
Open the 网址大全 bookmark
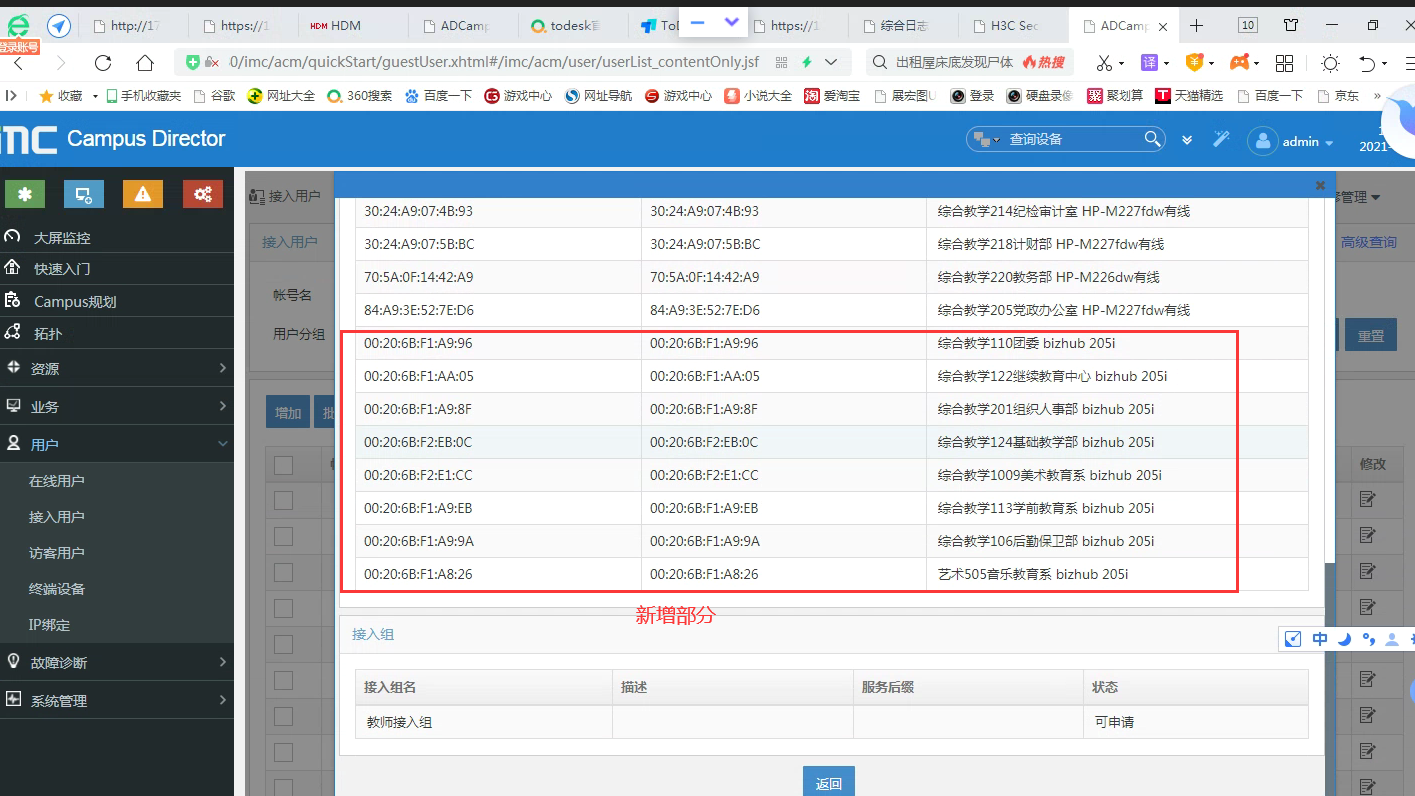(x=281, y=96)
